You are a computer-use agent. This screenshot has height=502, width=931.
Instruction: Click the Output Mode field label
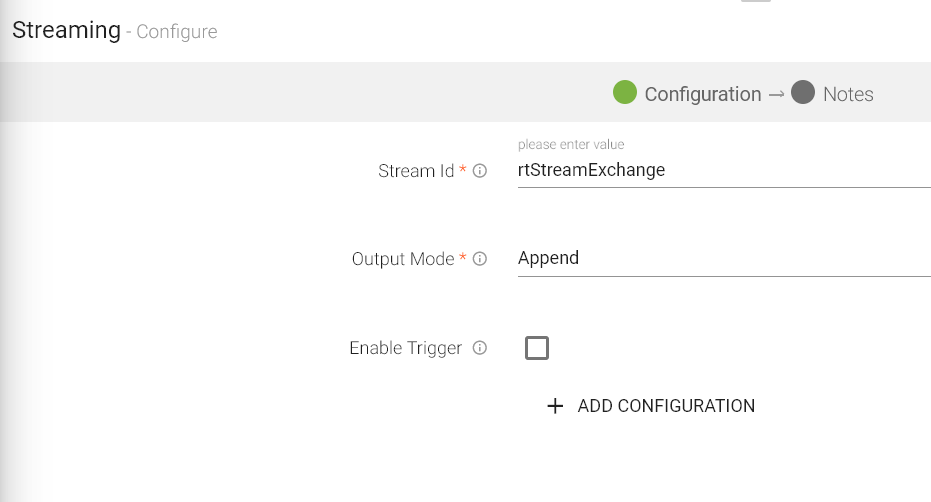(403, 259)
